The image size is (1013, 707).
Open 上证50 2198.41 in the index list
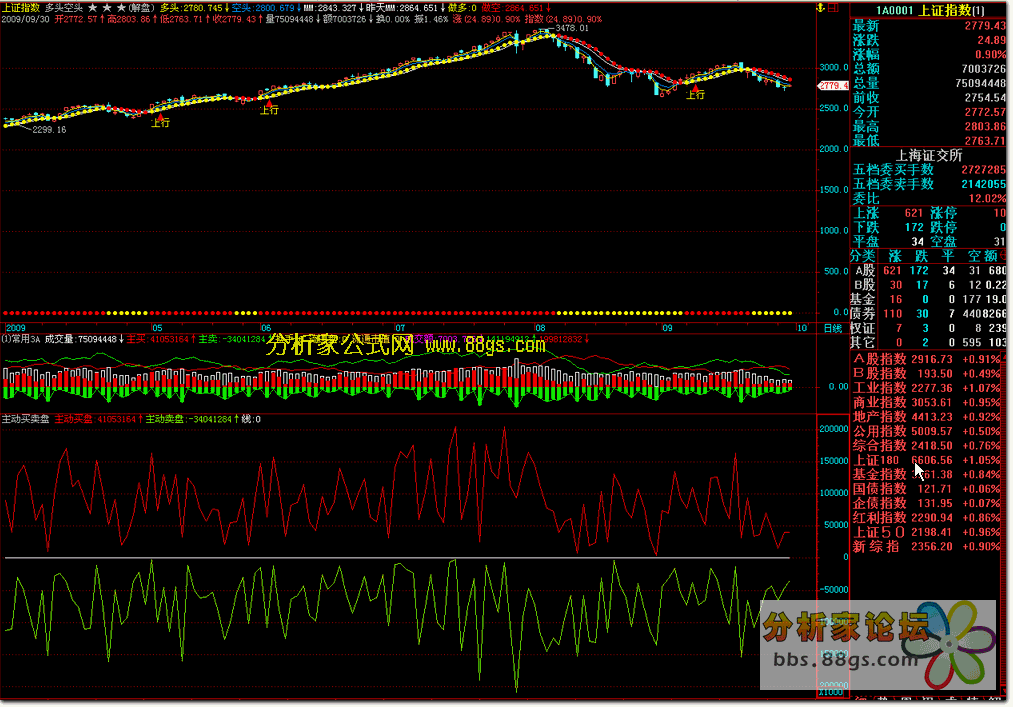tap(927, 532)
